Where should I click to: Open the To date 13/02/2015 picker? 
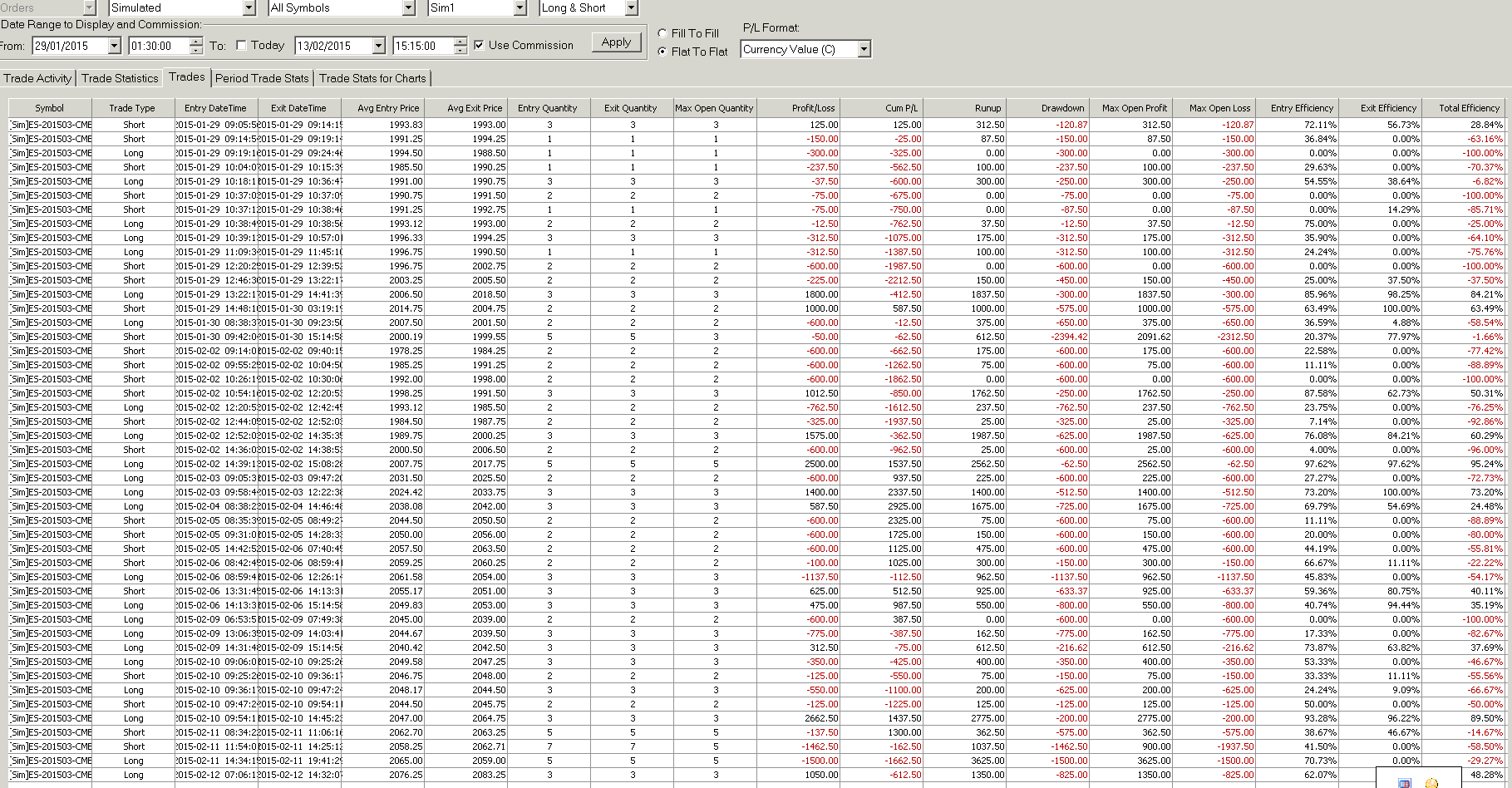tap(379, 47)
